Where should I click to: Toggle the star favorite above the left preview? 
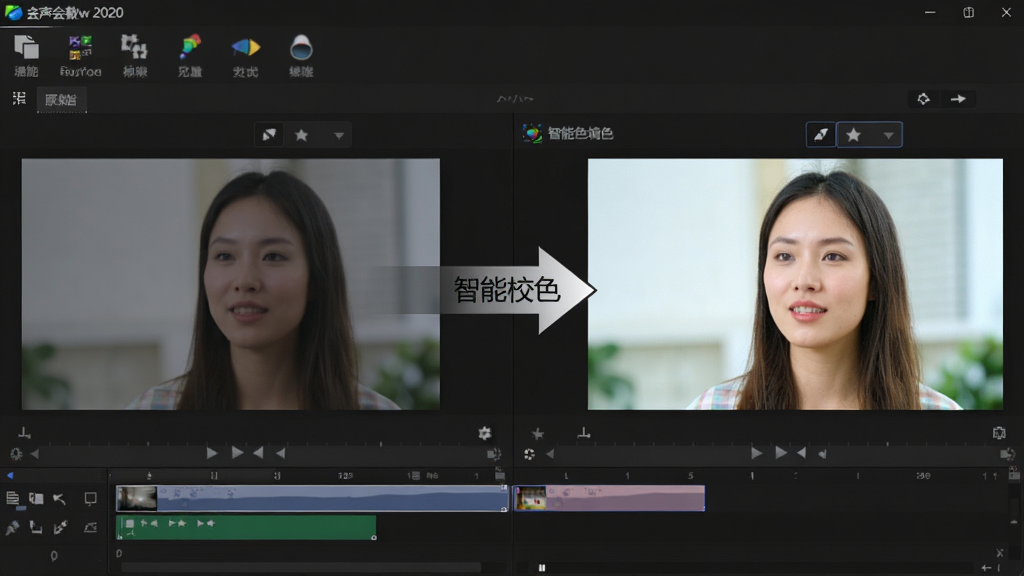tap(301, 135)
